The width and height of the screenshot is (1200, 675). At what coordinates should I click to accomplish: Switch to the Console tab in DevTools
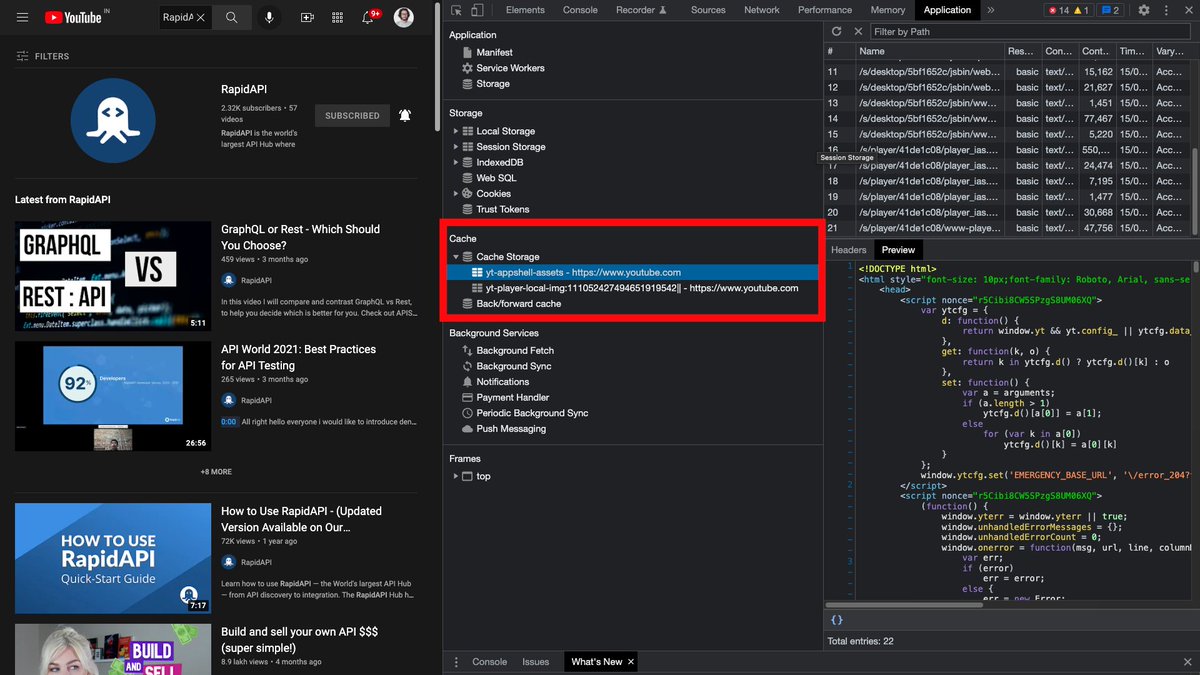tap(580, 10)
